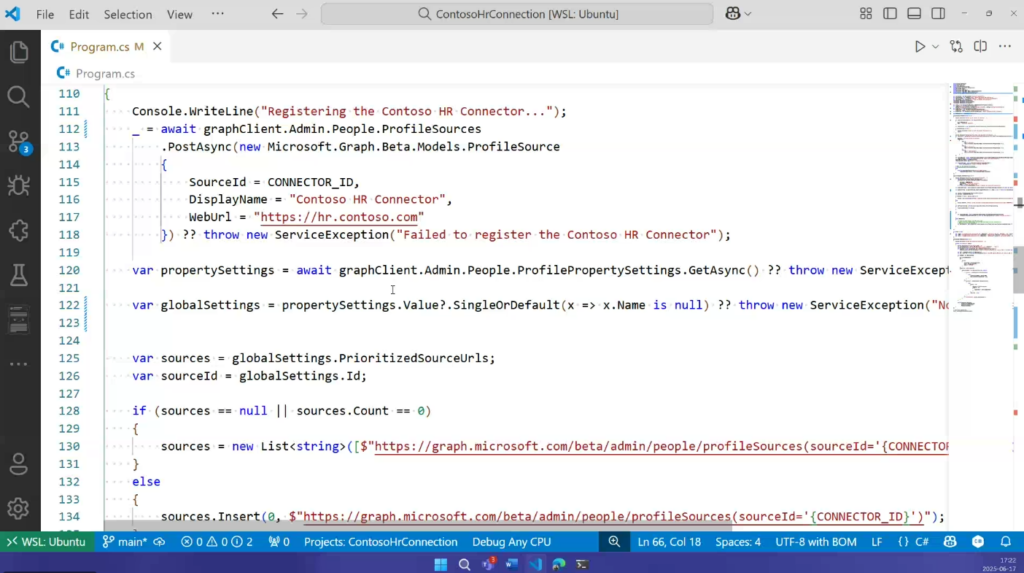Open the Customize Layout grid icon
The image size is (1024, 573).
(866, 14)
